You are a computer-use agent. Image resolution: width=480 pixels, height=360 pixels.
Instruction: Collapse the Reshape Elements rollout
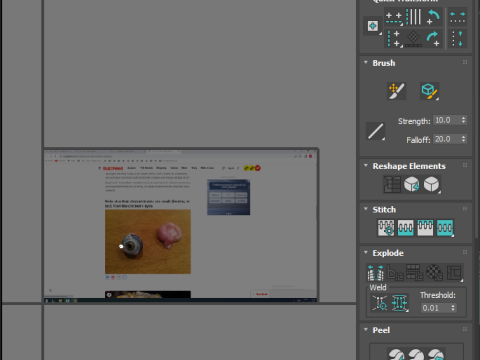click(x=366, y=165)
